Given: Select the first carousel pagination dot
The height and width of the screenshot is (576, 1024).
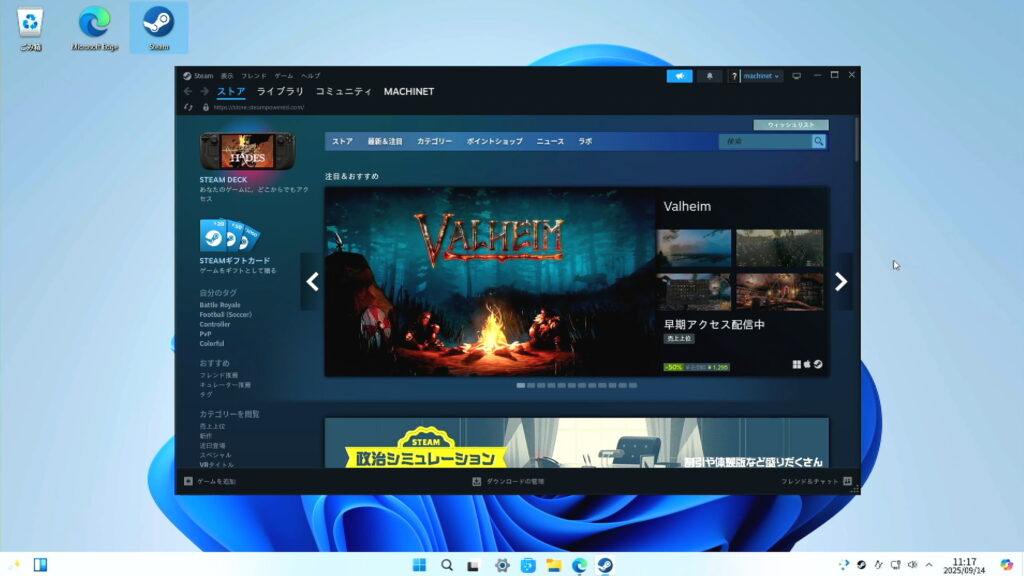Looking at the screenshot, I should [521, 385].
